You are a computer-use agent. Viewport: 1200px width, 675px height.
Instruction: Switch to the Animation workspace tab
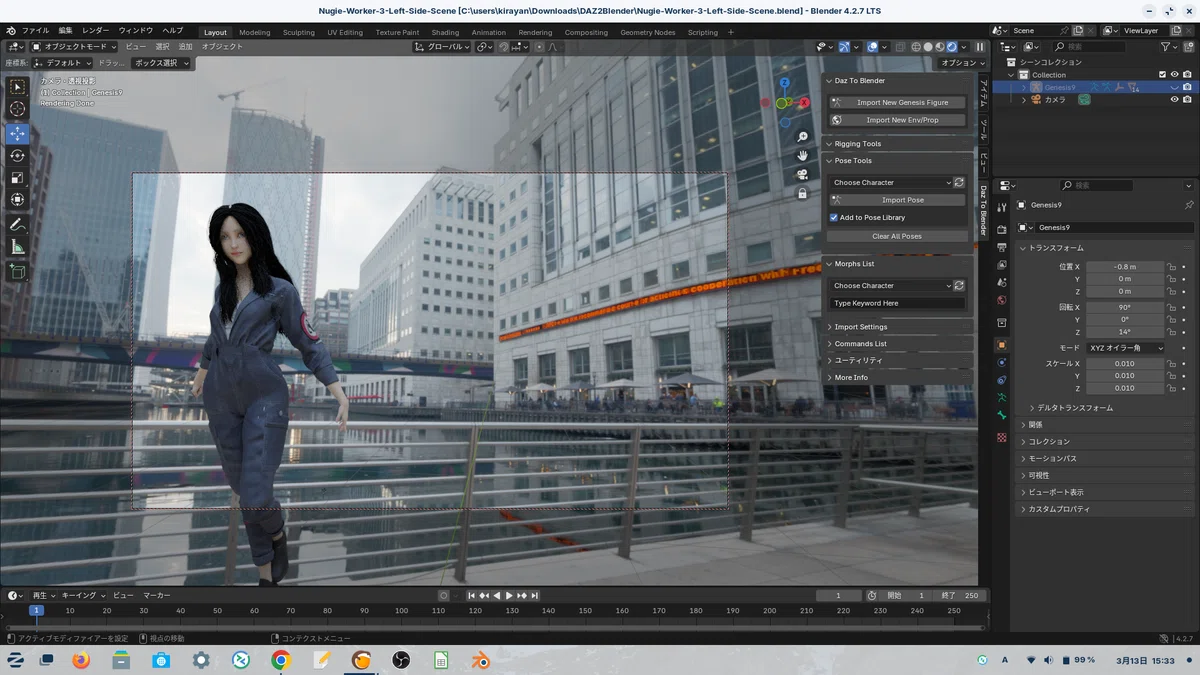489,32
